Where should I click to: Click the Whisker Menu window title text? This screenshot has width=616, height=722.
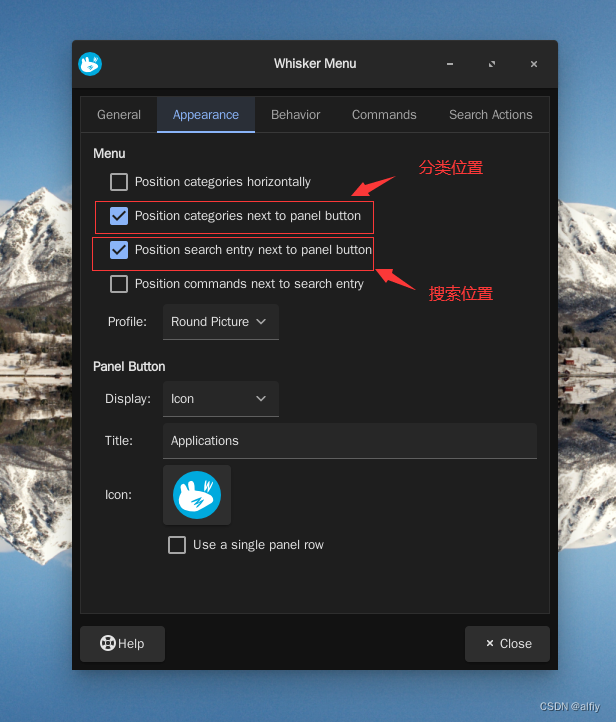(x=315, y=64)
